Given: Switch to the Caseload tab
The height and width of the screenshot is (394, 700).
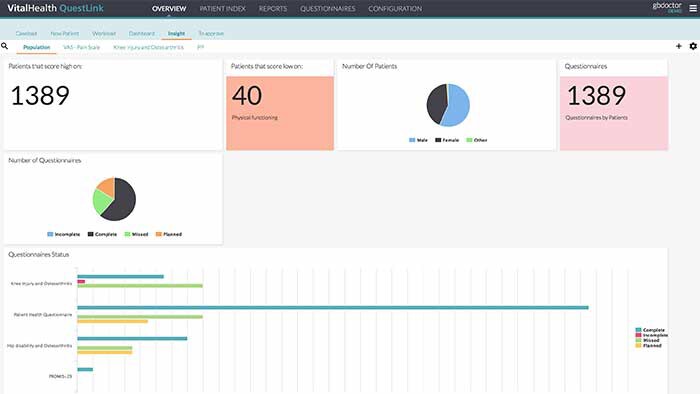Looking at the screenshot, I should click(x=26, y=33).
